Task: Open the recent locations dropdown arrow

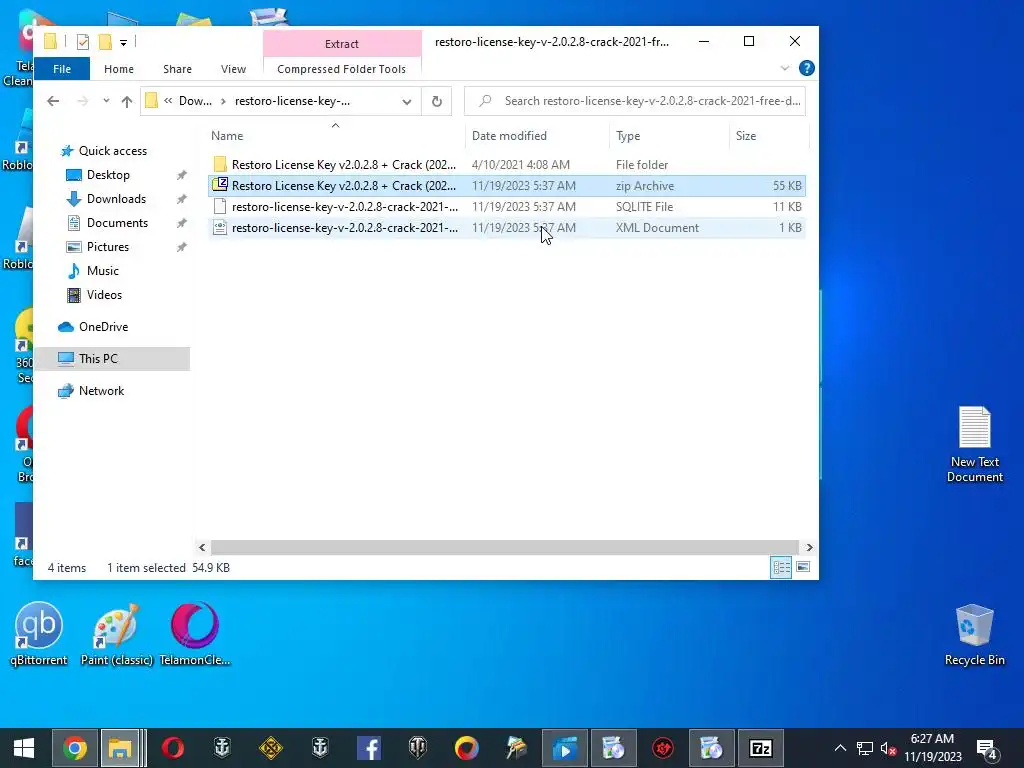Action: pyautogui.click(x=106, y=101)
